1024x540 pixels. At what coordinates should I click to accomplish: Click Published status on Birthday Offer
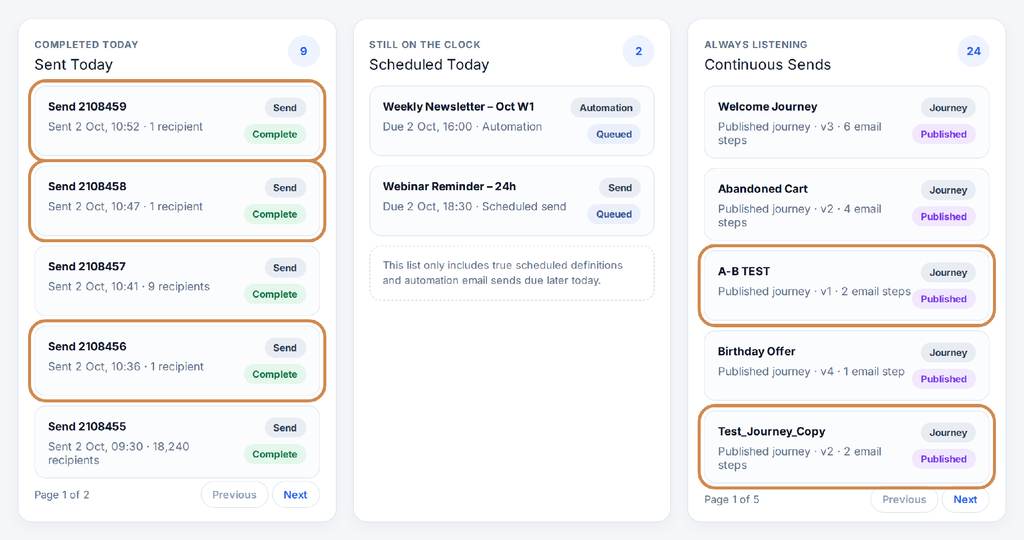tap(944, 379)
